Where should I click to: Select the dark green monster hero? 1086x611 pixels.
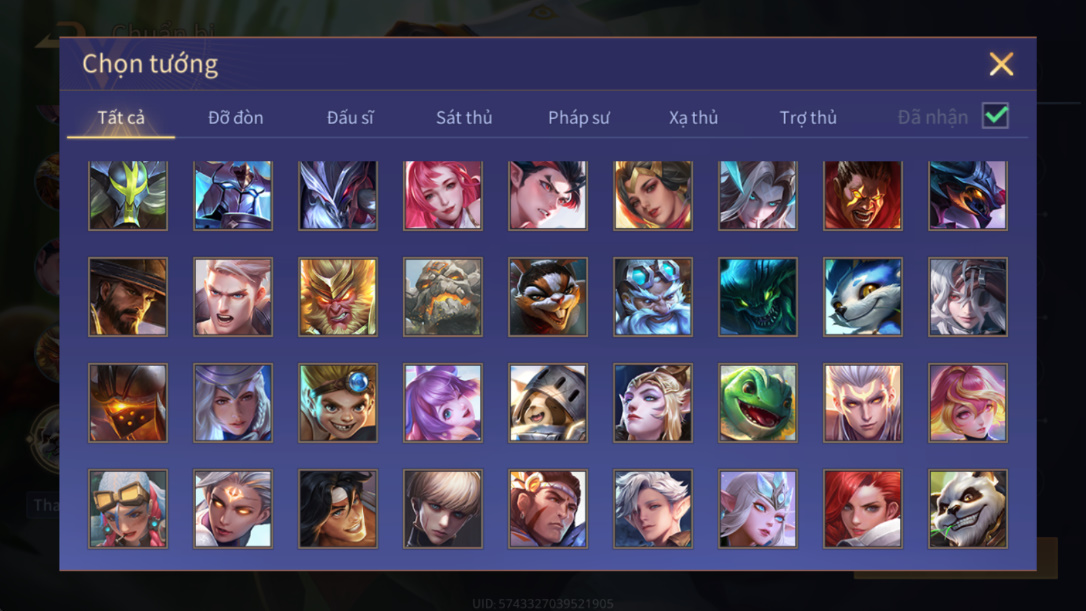[758, 297]
